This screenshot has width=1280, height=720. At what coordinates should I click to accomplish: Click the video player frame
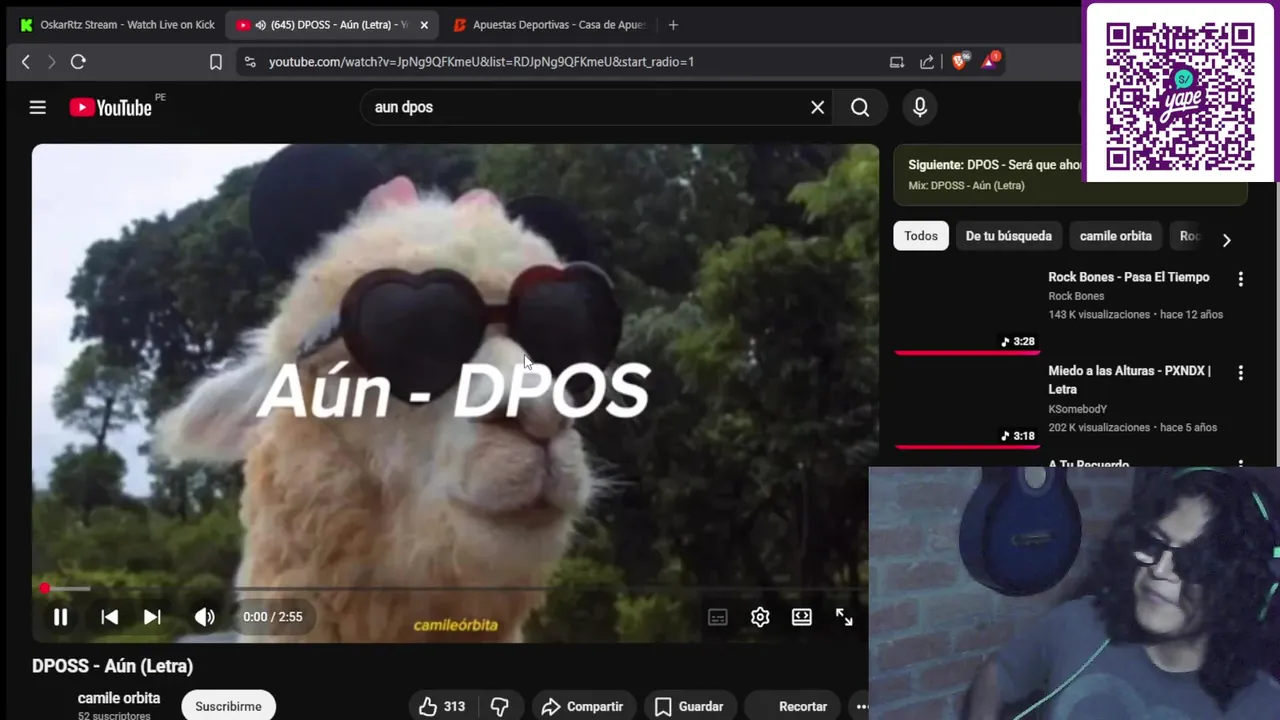pos(455,392)
